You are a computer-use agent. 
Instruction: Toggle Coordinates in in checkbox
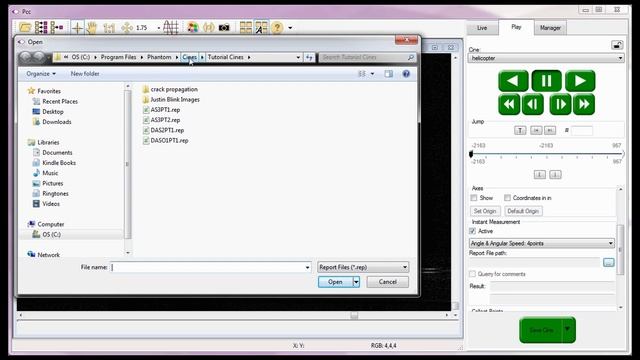(x=507, y=198)
